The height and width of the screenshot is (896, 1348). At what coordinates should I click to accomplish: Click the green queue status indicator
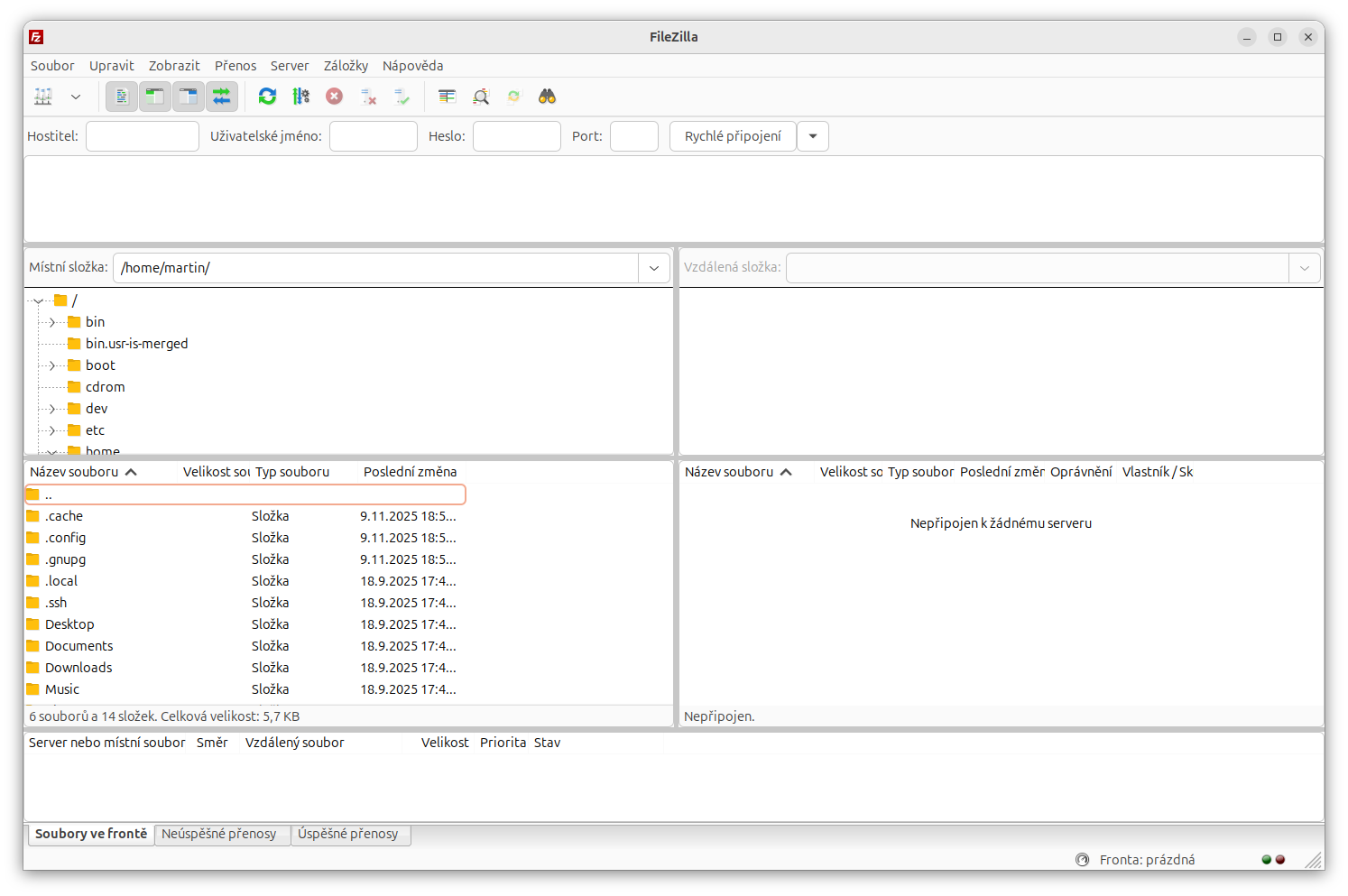click(x=1266, y=859)
